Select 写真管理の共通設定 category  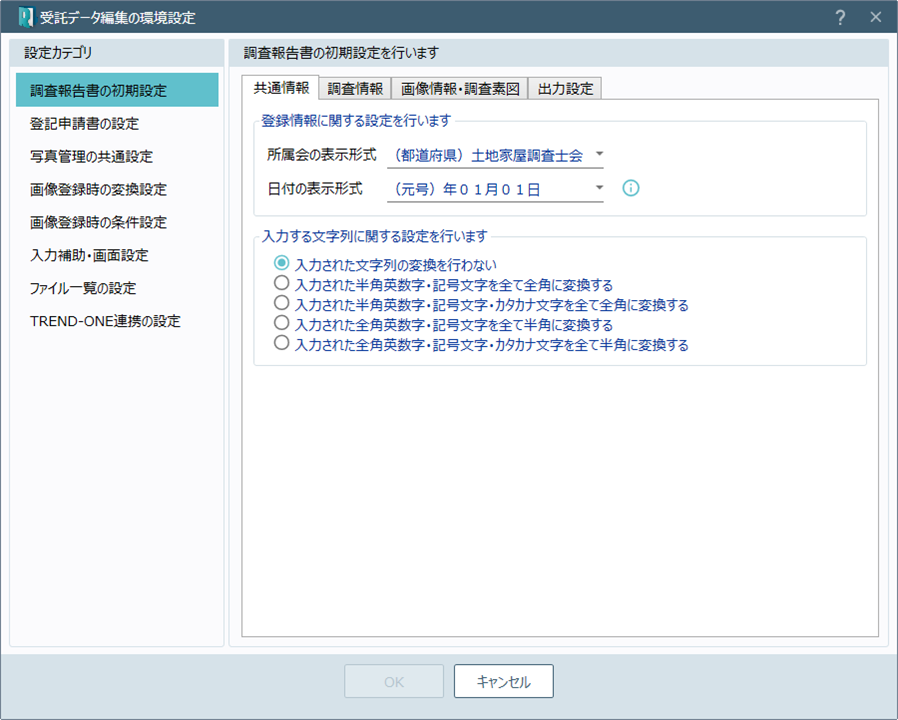[x=117, y=156]
